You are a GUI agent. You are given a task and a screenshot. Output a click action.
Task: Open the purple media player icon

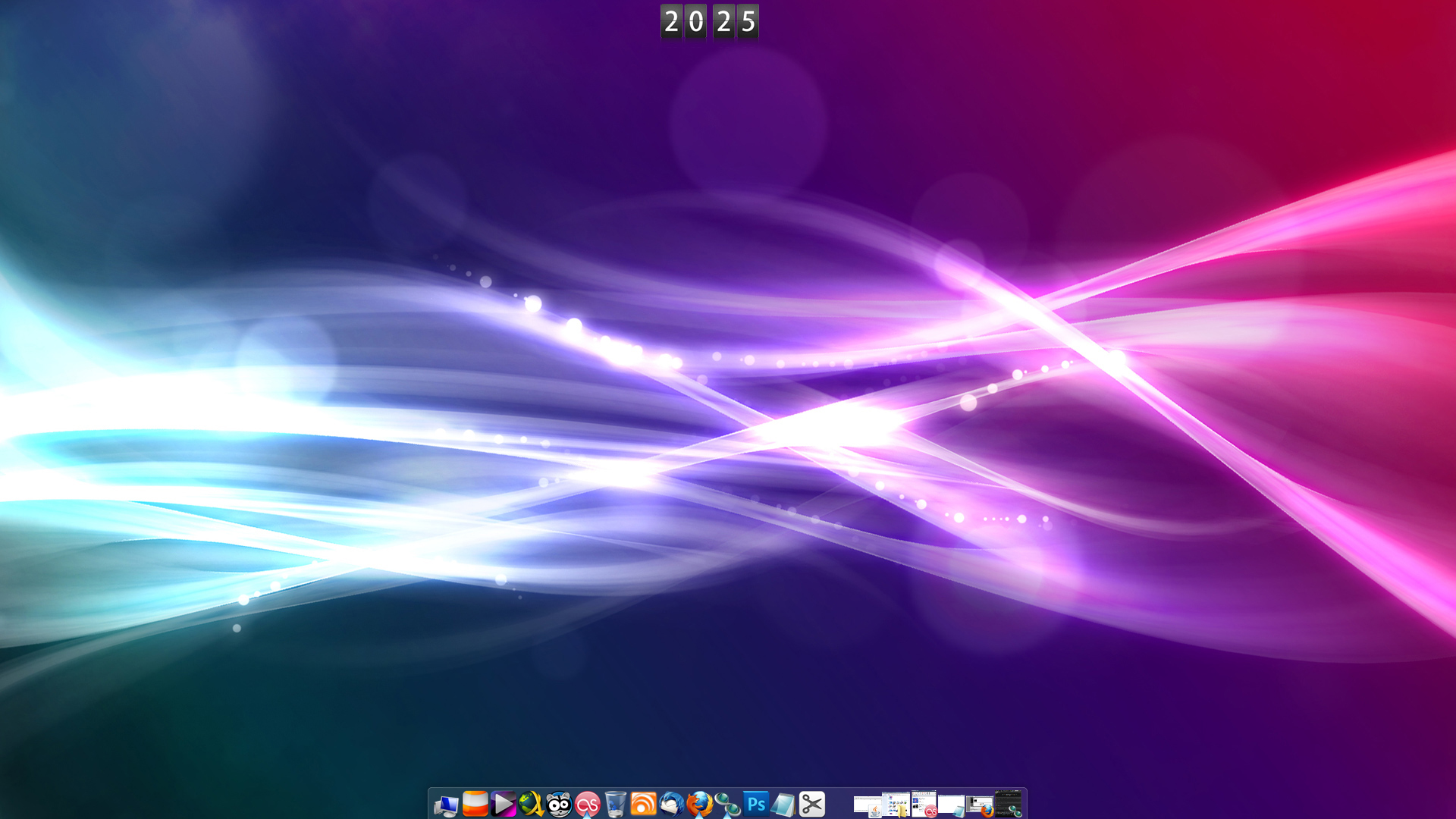(503, 804)
